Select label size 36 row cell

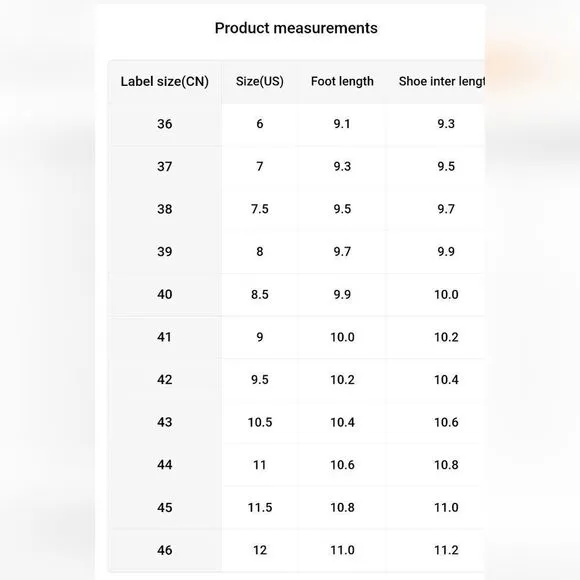[165, 124]
